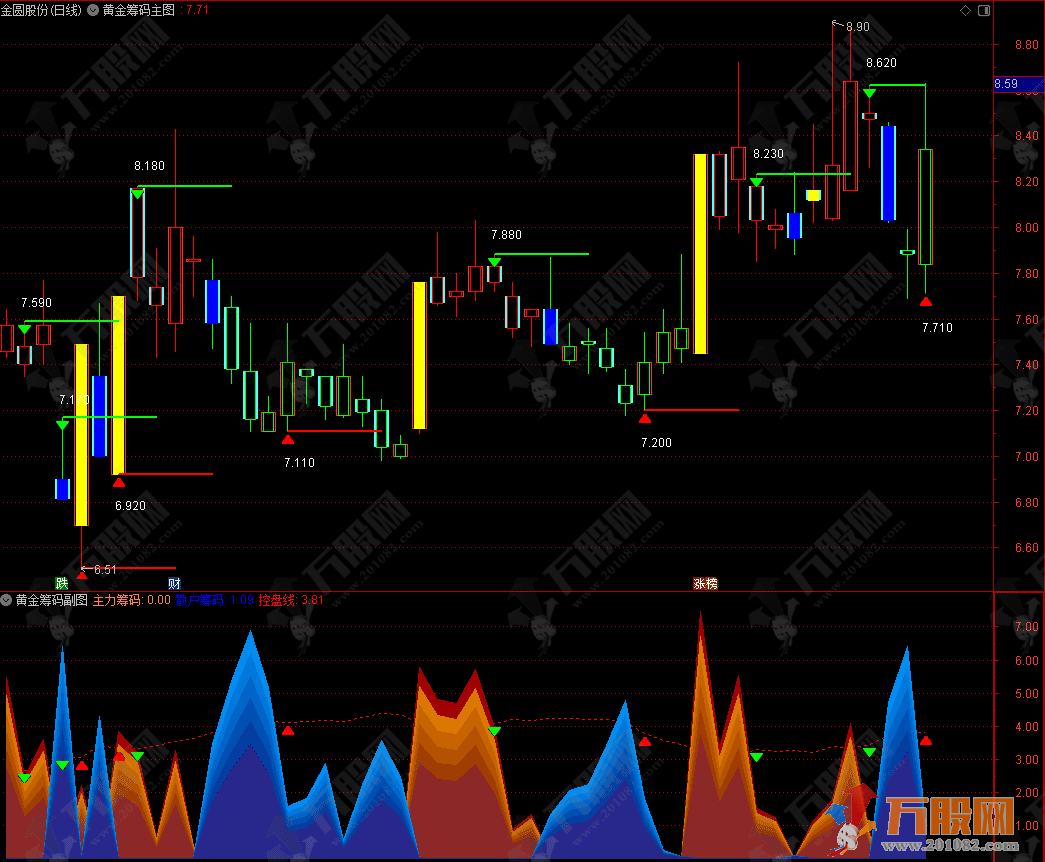Click the 8.80 axis price tick
This screenshot has height=862, width=1045.
pyautogui.click(x=1026, y=45)
